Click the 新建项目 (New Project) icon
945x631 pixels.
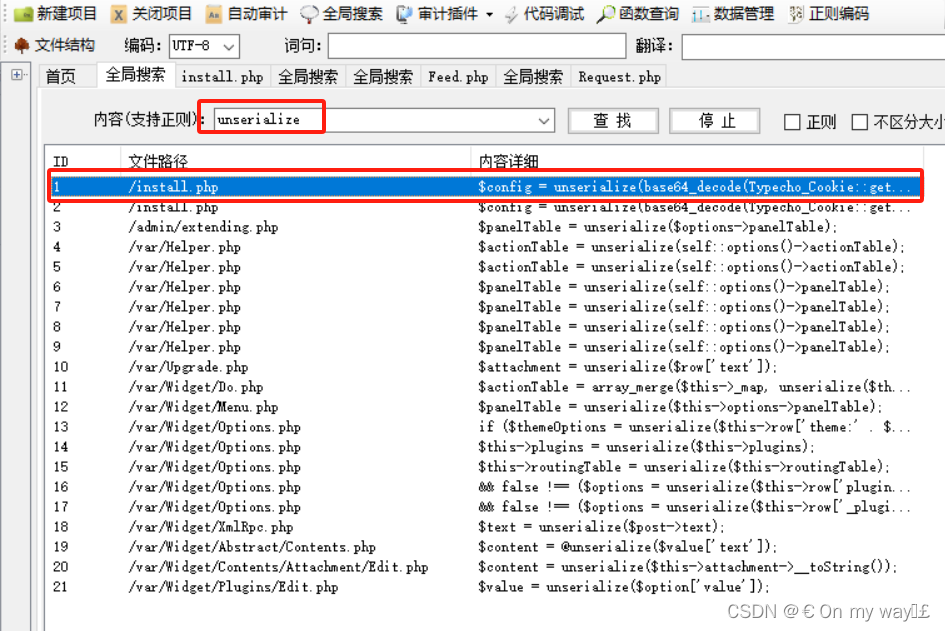51,14
